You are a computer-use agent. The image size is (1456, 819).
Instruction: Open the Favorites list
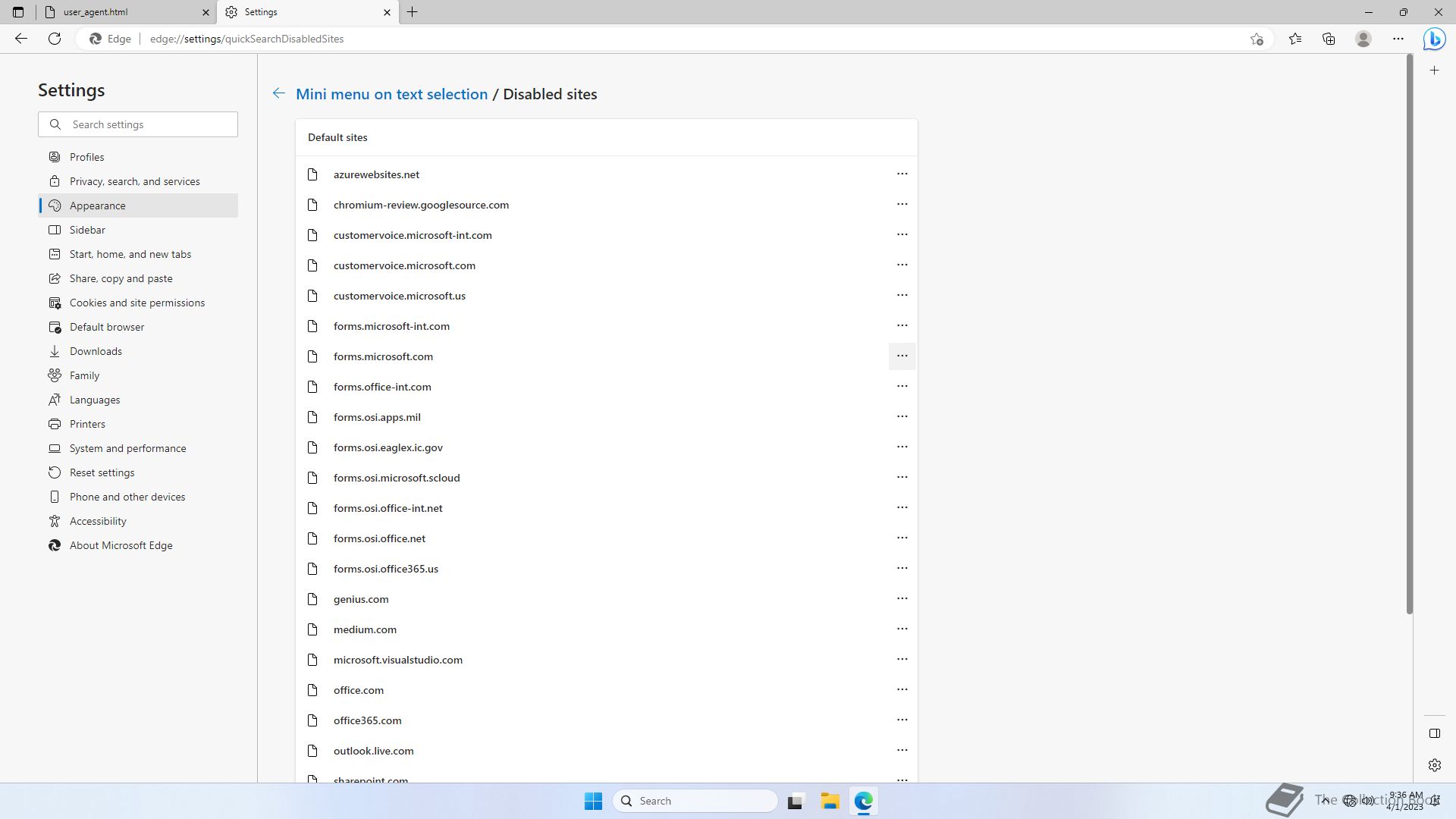point(1295,39)
